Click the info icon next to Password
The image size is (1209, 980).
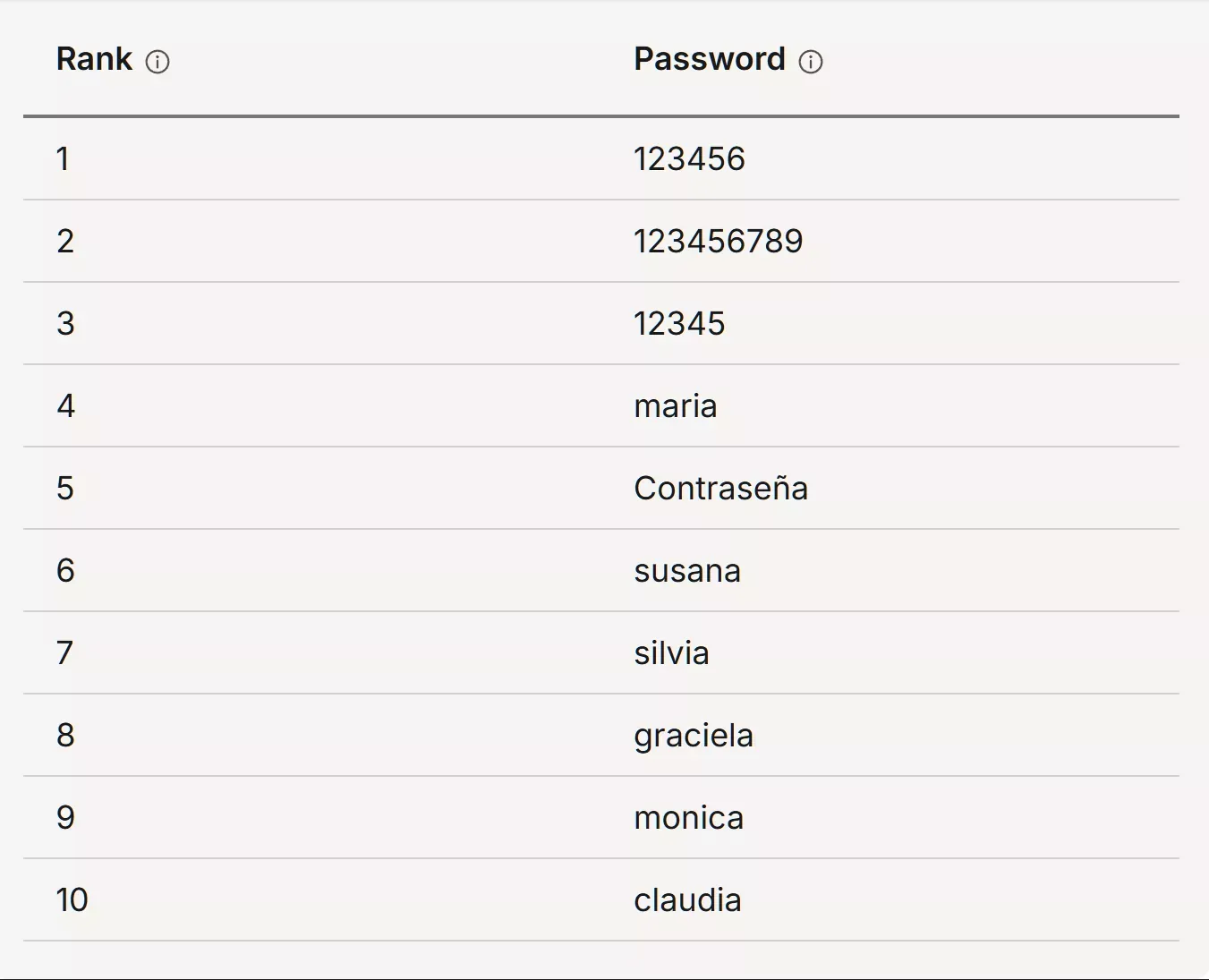811,62
